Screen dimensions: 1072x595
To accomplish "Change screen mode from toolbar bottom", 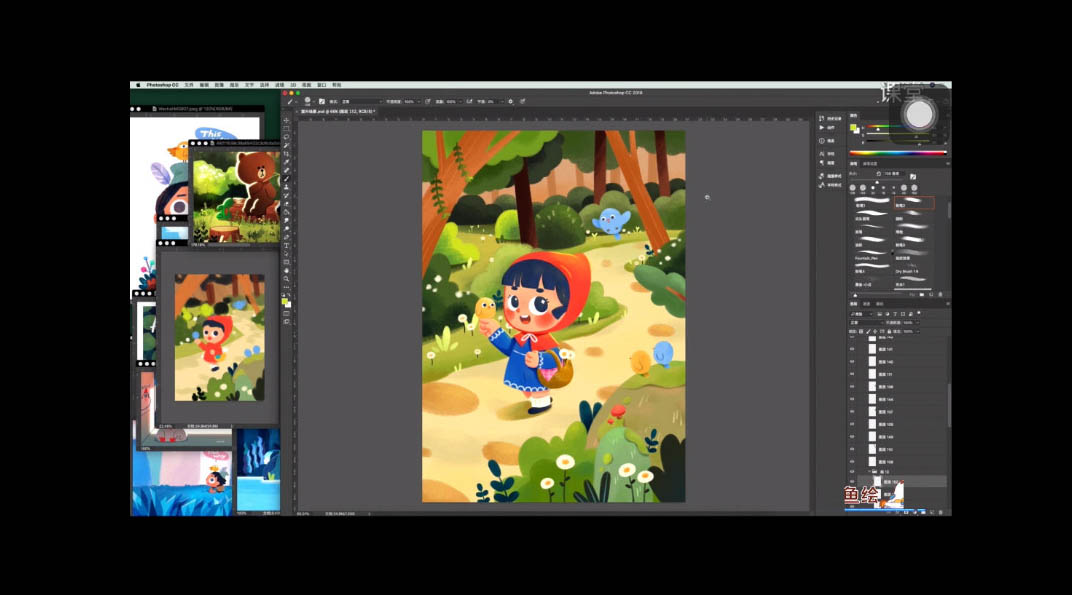I will [286, 321].
